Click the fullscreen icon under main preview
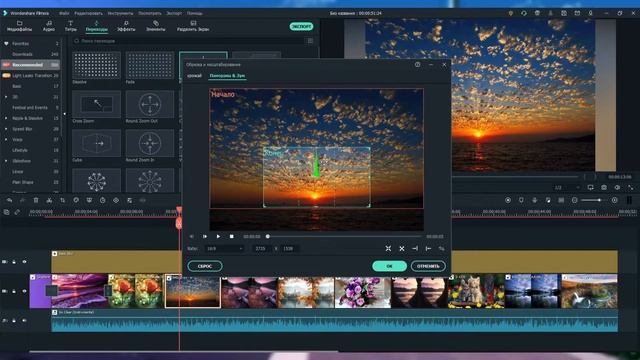Image resolution: width=640 pixels, height=360 pixels. coord(631,187)
